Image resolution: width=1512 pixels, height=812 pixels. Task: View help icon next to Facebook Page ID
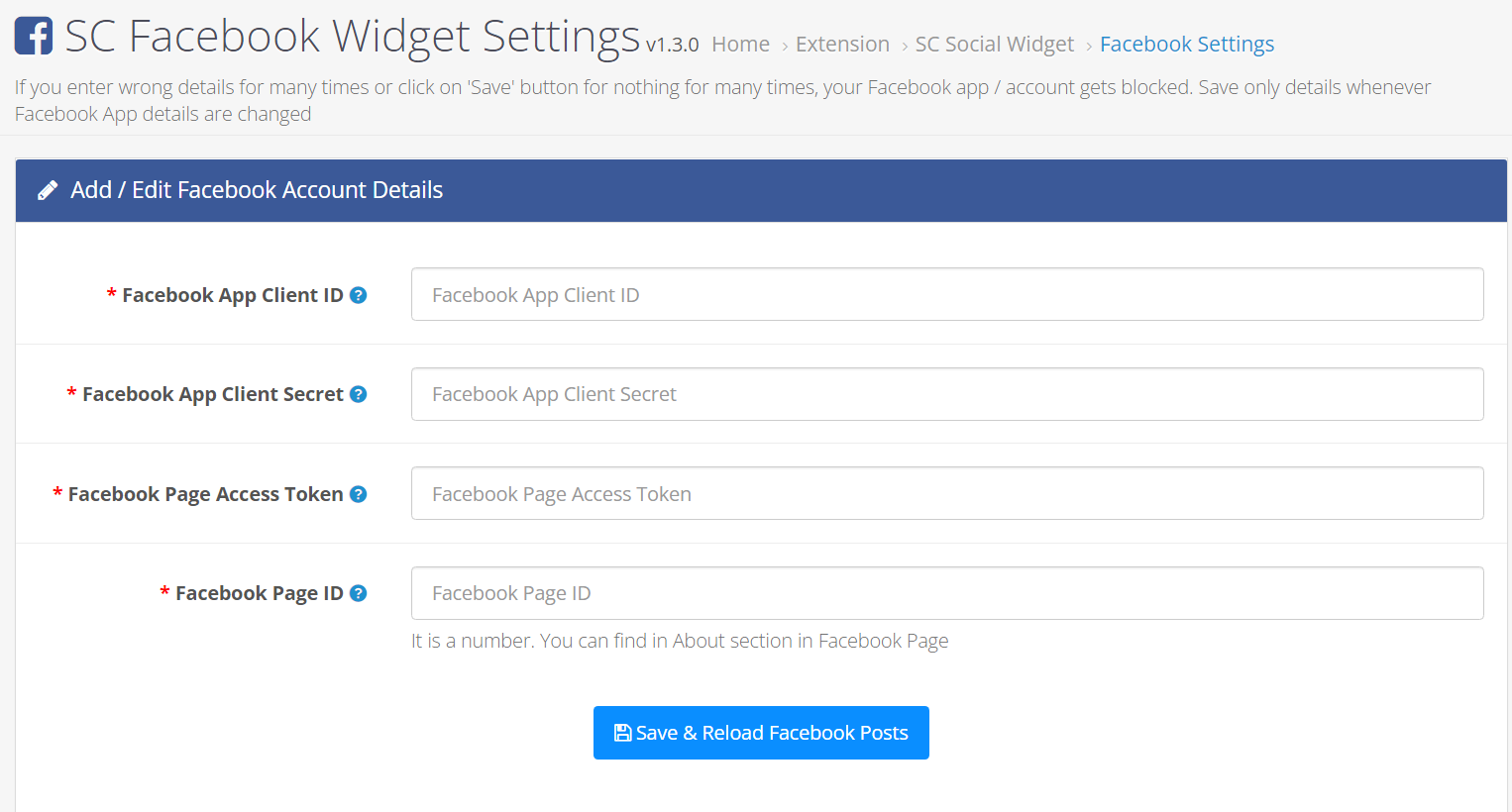[x=359, y=593]
